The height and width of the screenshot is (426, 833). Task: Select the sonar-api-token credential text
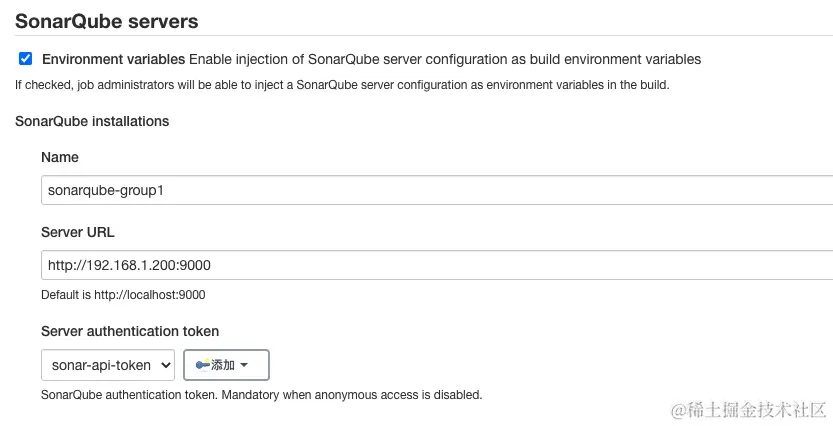pyautogui.click(x=101, y=365)
